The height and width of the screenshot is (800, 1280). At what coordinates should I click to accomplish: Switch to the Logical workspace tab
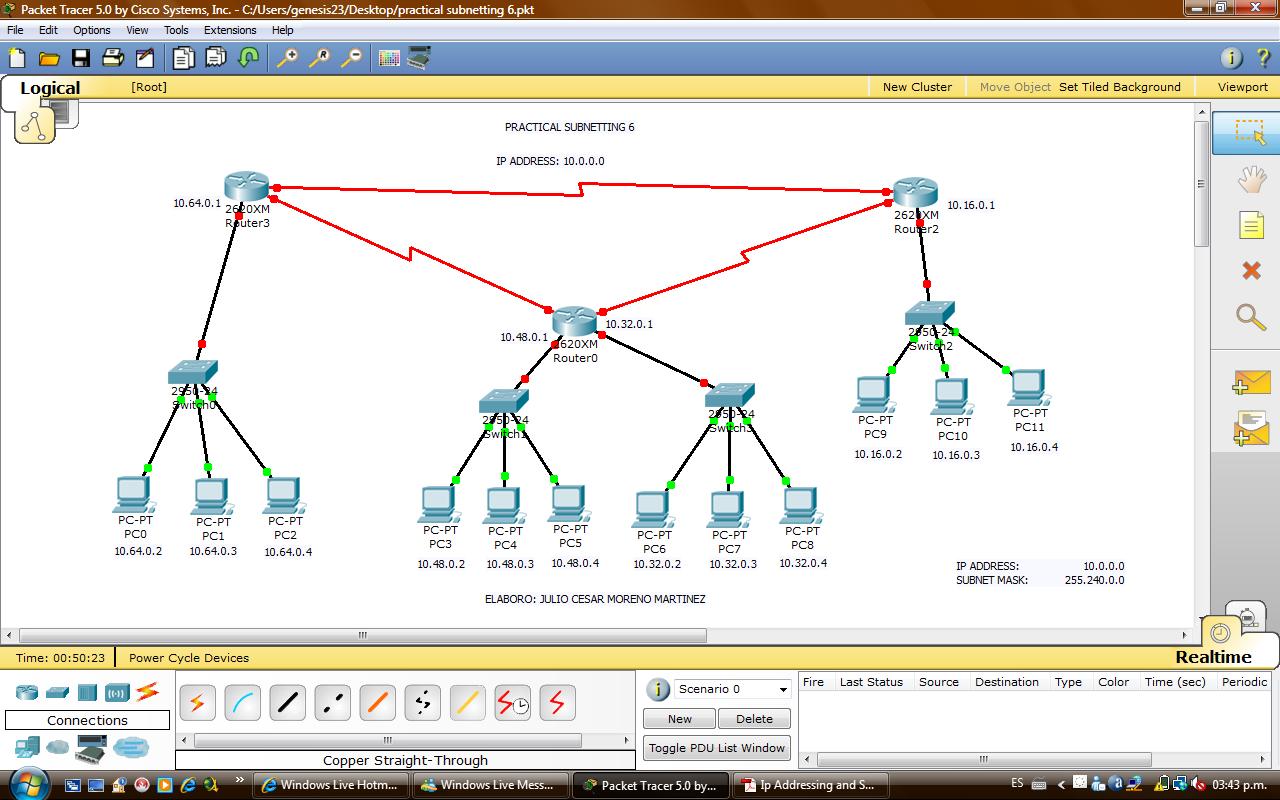(x=49, y=88)
